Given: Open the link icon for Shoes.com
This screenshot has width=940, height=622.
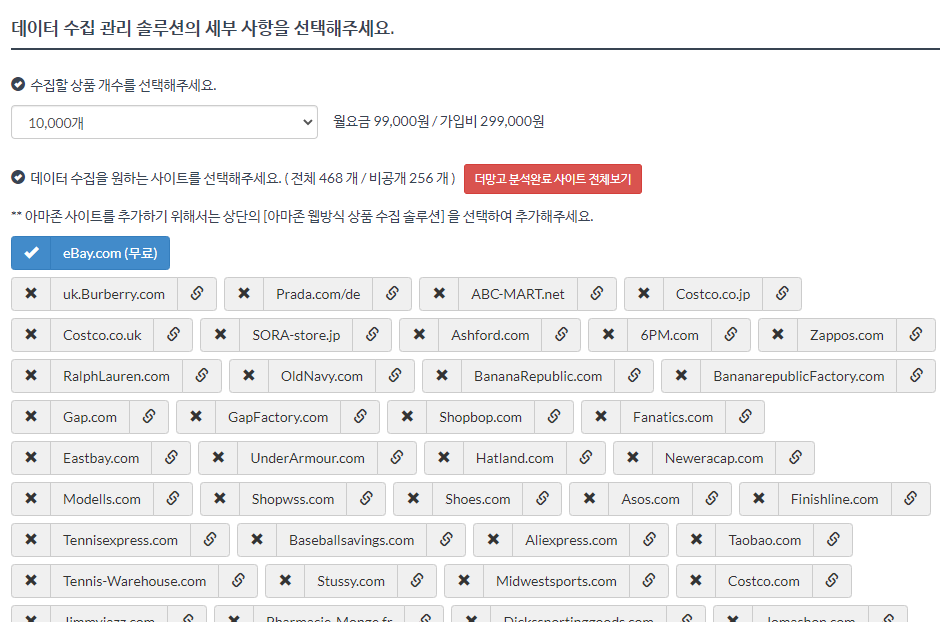Looking at the screenshot, I should coord(543,499).
